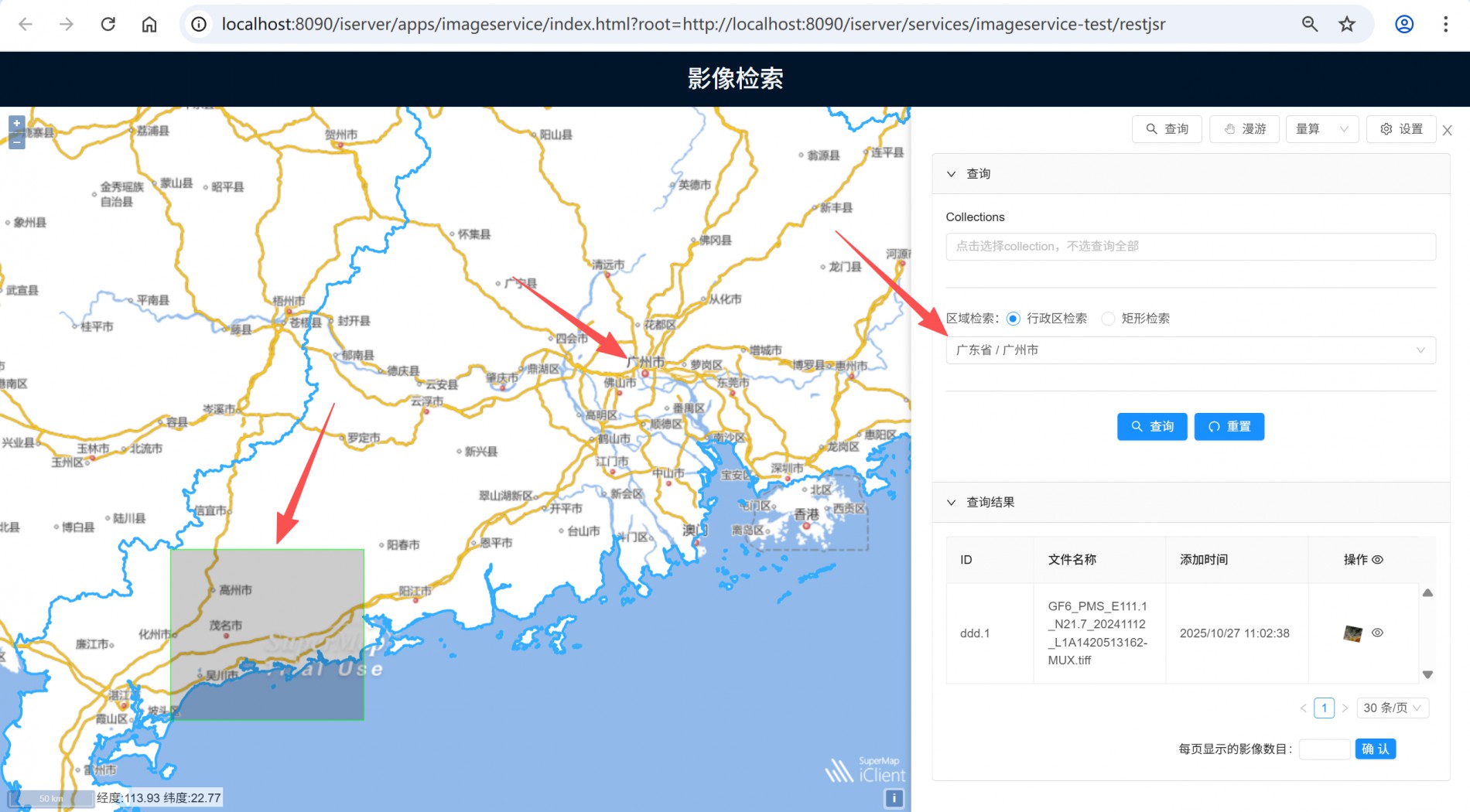Click the 重置 reset button
This screenshot has width=1470, height=812.
(x=1229, y=427)
